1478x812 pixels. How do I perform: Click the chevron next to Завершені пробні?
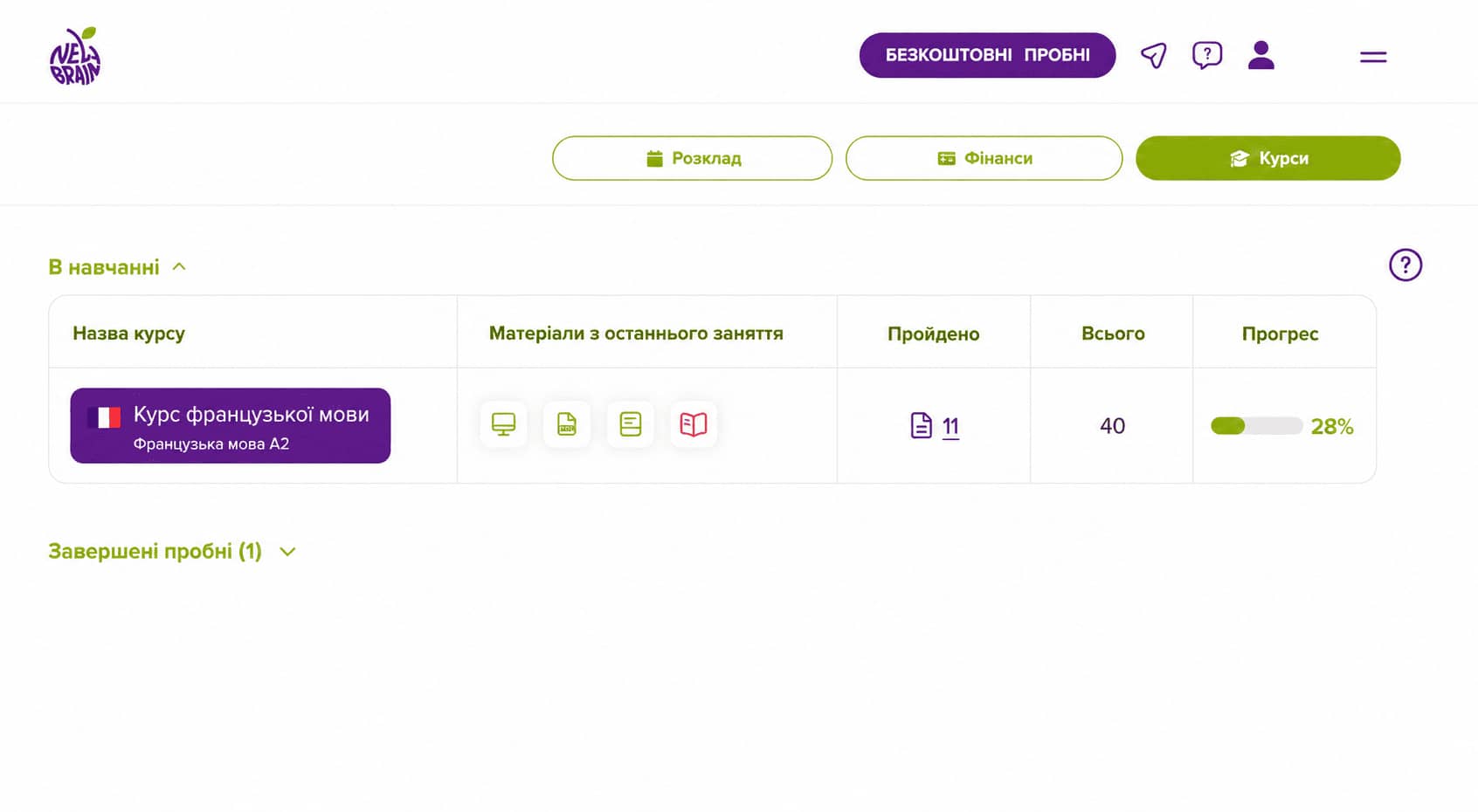click(x=287, y=552)
